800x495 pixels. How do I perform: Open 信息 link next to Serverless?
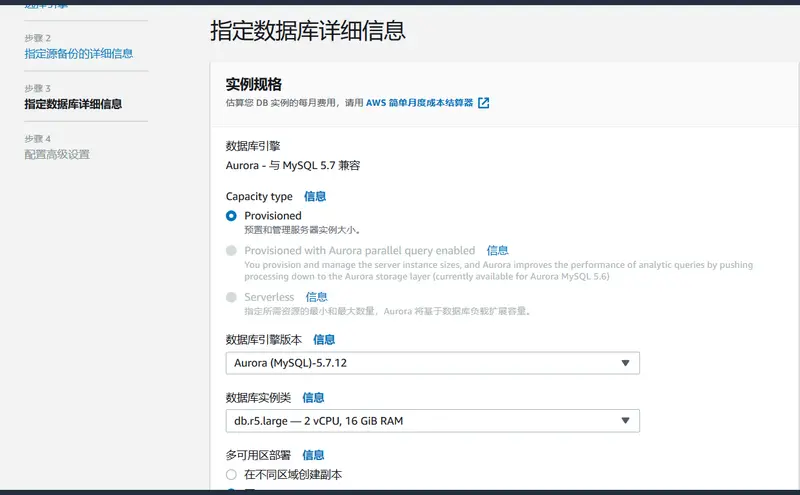pos(316,297)
